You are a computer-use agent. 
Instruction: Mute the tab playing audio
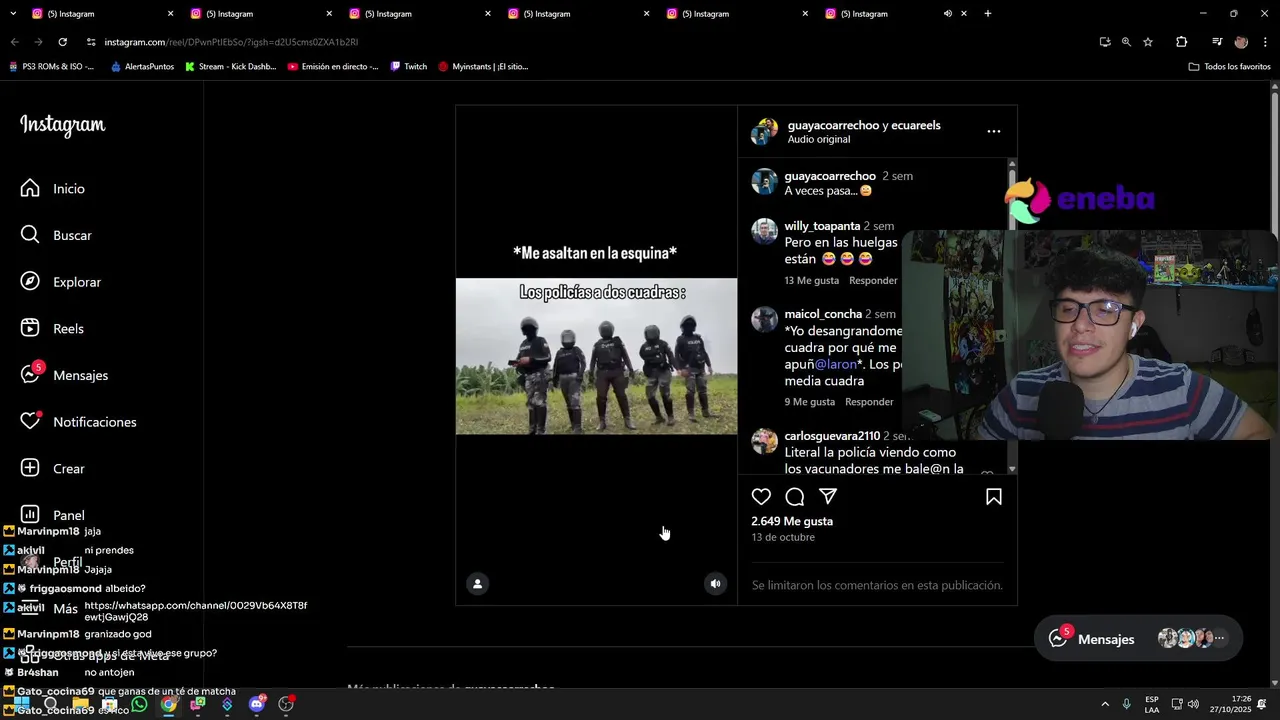(947, 14)
